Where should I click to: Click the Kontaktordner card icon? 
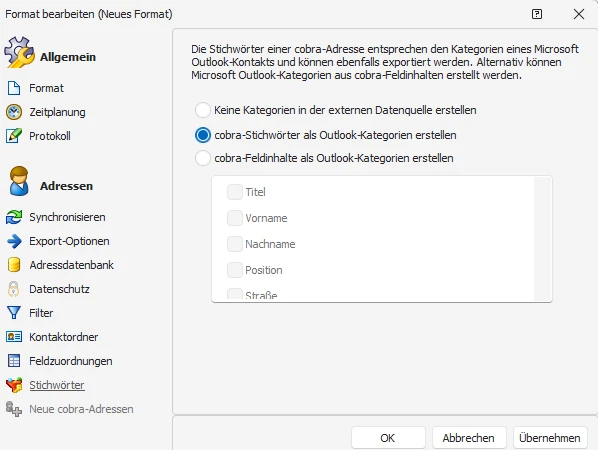point(14,337)
